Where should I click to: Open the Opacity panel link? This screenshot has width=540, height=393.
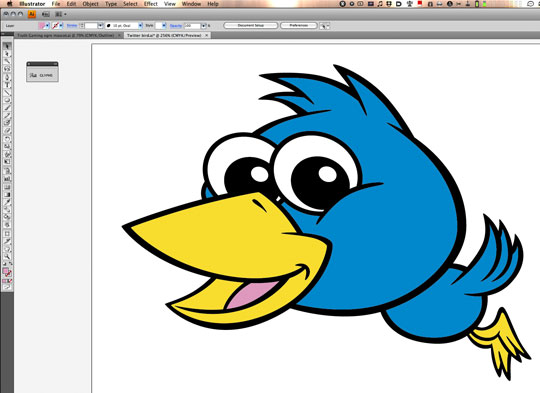pos(176,25)
